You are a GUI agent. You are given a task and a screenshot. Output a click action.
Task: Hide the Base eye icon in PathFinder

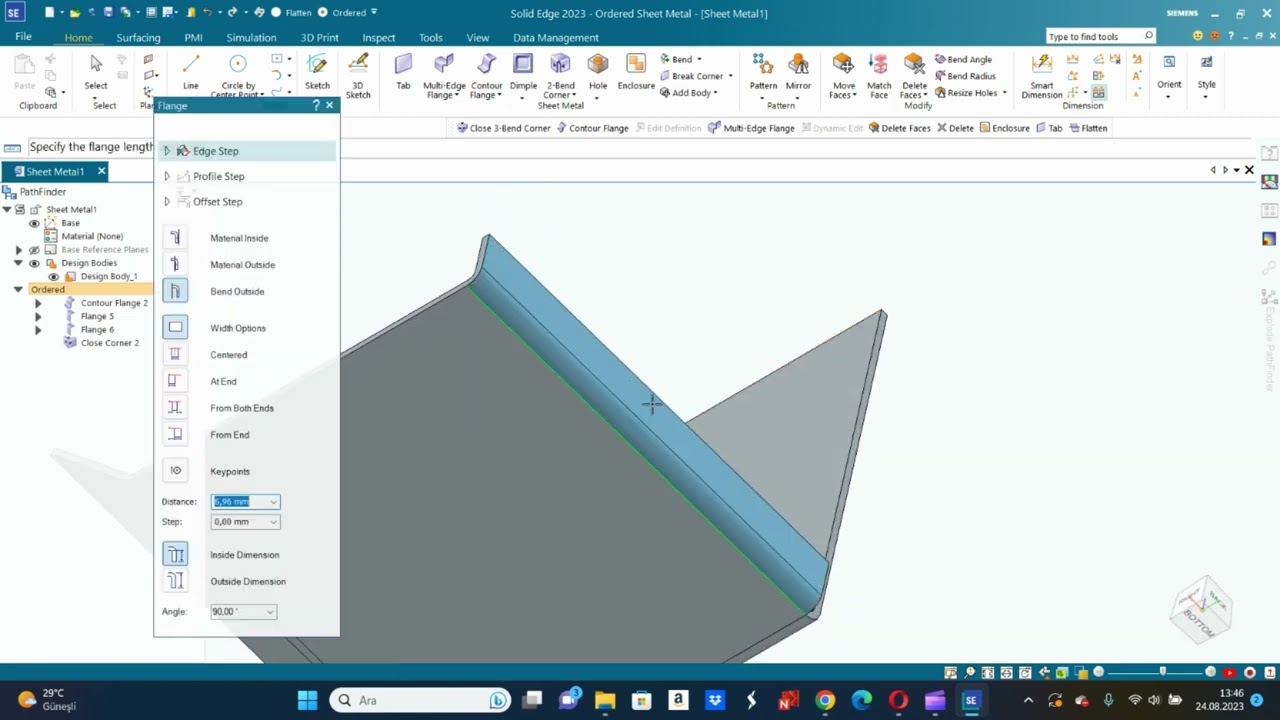tap(34, 223)
